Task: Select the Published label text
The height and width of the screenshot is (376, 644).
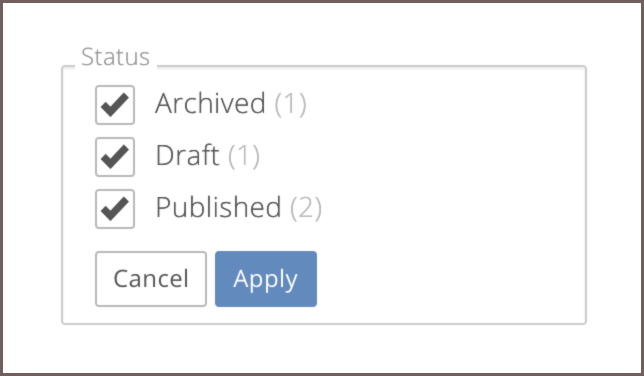Action: pos(218,207)
